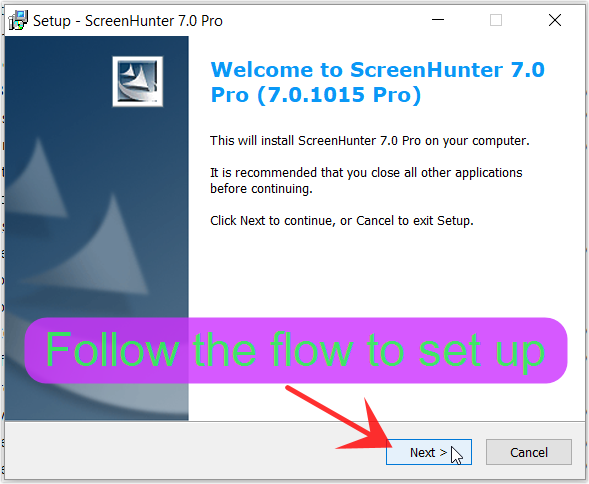Image resolution: width=589 pixels, height=484 pixels.
Task: Click the ScreenHunter sail logo thumbnail
Action: pos(137,82)
